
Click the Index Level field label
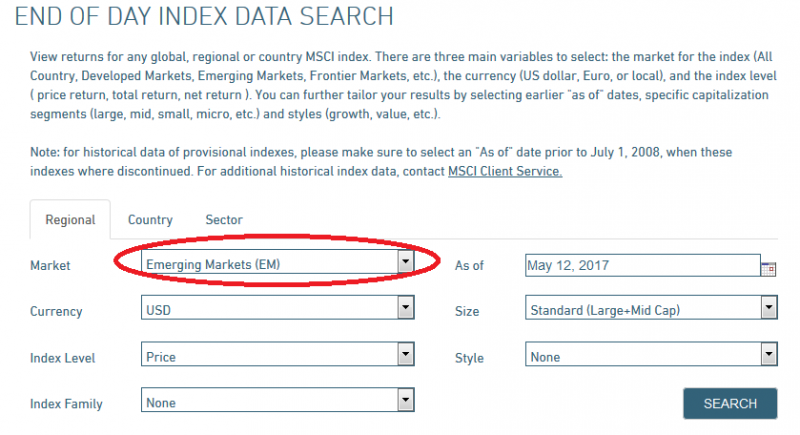(x=64, y=358)
